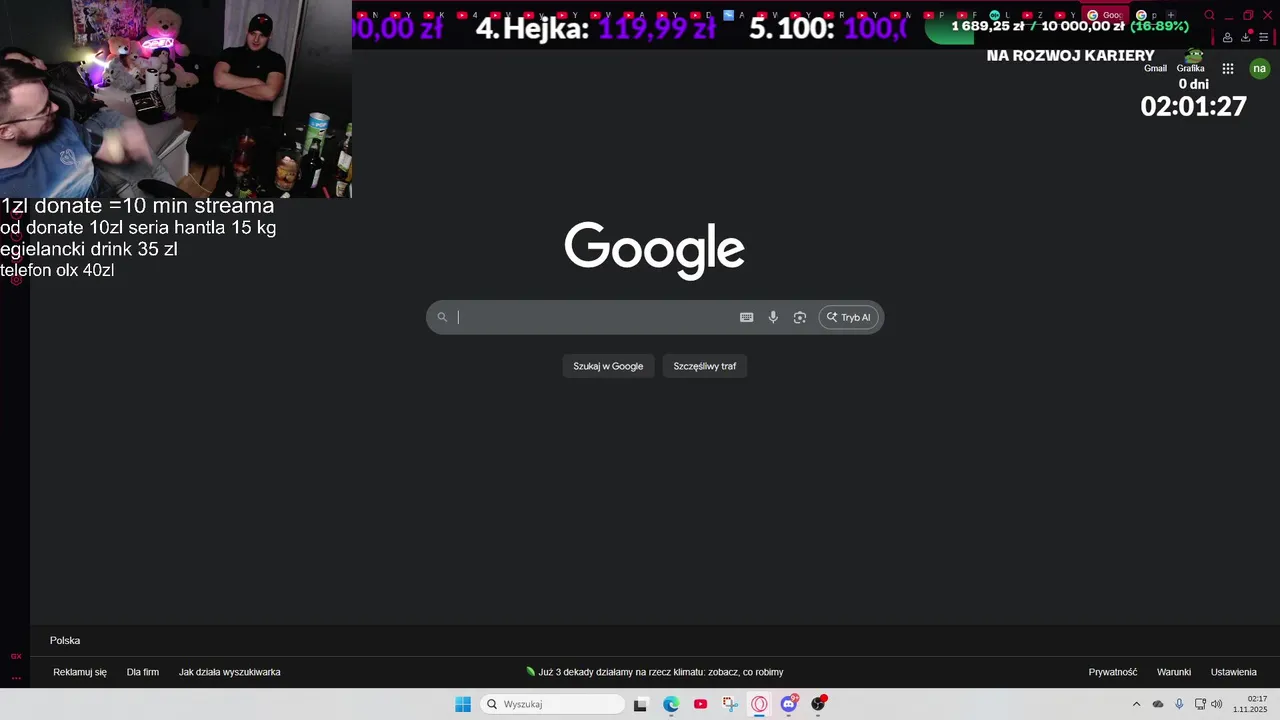Open the red YouTube-style taskbar app
The image size is (1280, 720).
pyautogui.click(x=700, y=704)
